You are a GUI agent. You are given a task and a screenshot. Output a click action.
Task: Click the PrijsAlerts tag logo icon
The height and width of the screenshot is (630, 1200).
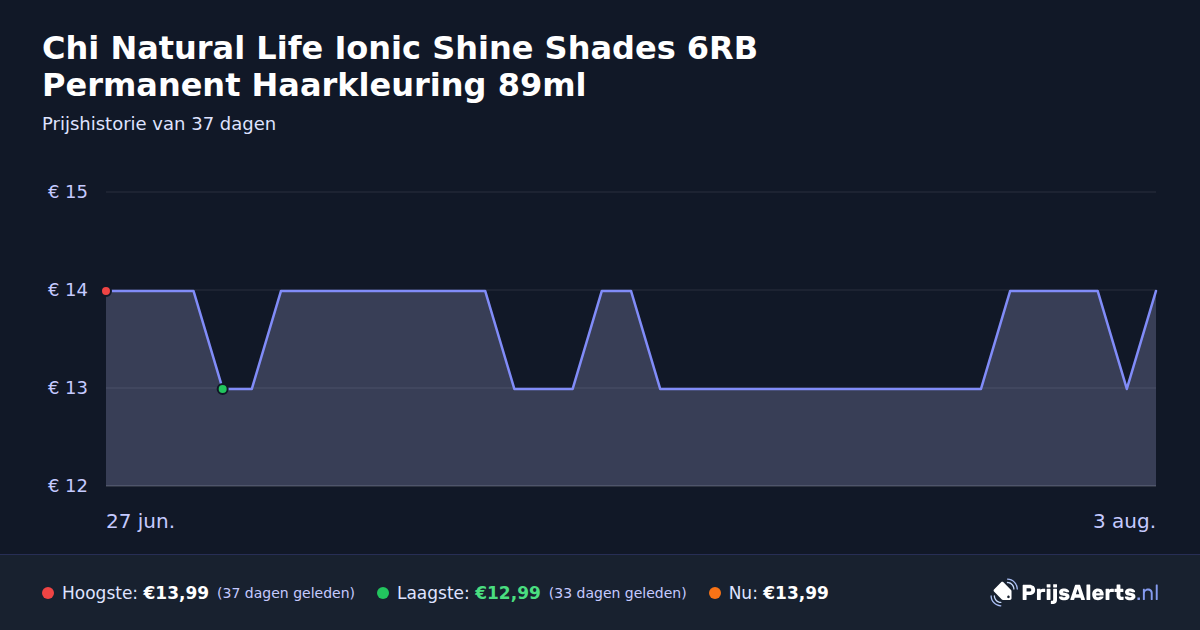(x=1003, y=593)
